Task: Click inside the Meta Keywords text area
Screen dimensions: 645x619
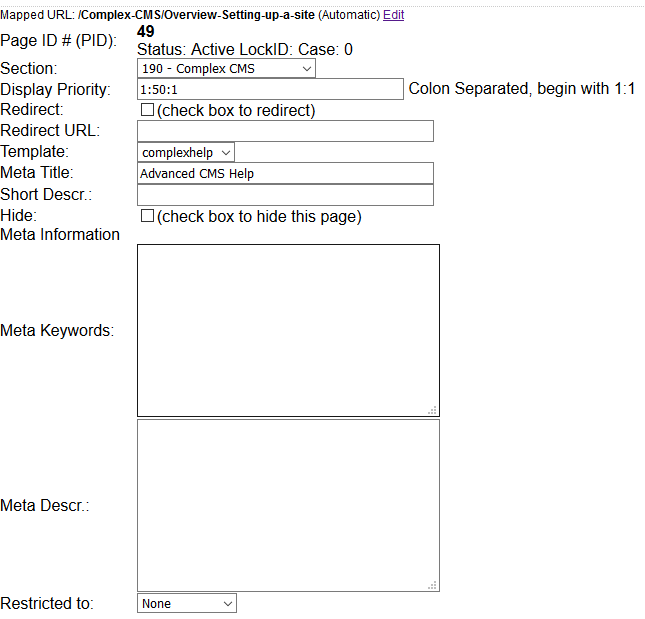Action: point(288,330)
